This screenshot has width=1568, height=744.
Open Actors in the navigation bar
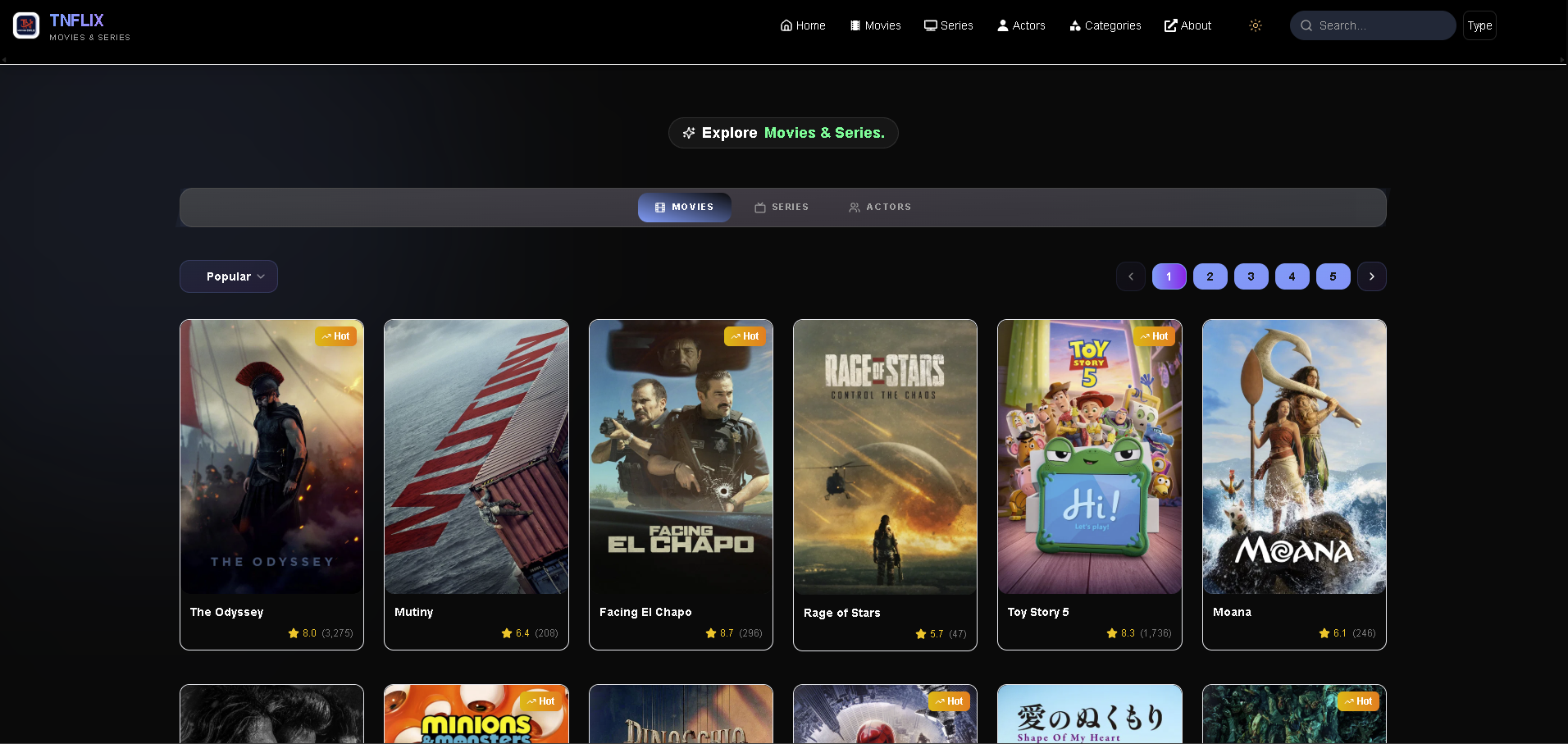pyautogui.click(x=1021, y=25)
